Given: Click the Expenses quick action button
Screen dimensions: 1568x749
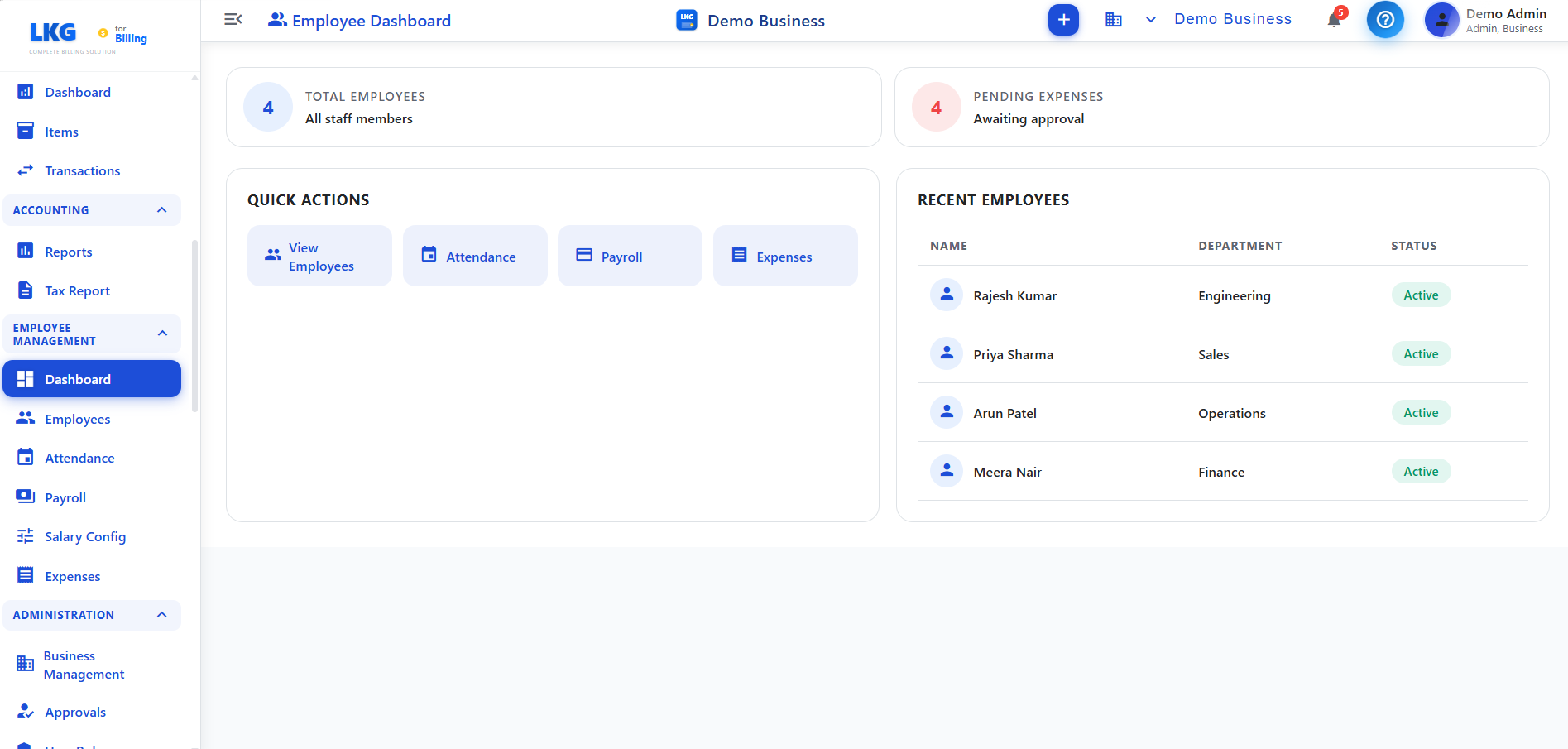Looking at the screenshot, I should pos(785,256).
